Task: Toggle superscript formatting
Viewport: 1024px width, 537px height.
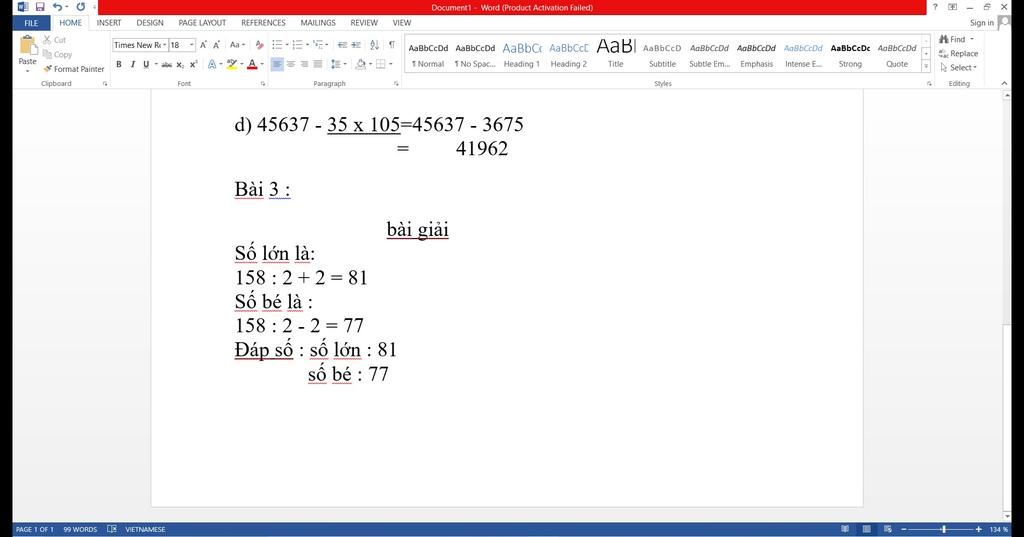Action: tap(193, 64)
